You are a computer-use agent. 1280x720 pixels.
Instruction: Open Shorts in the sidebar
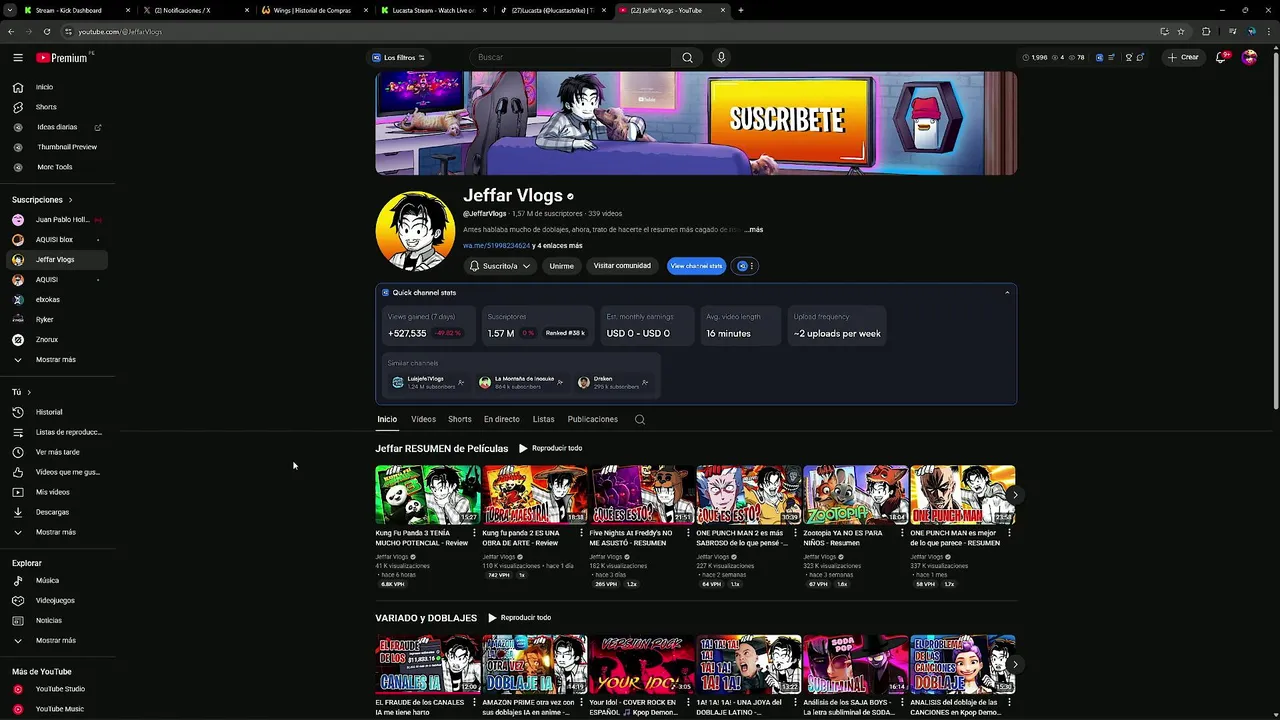(57, 107)
